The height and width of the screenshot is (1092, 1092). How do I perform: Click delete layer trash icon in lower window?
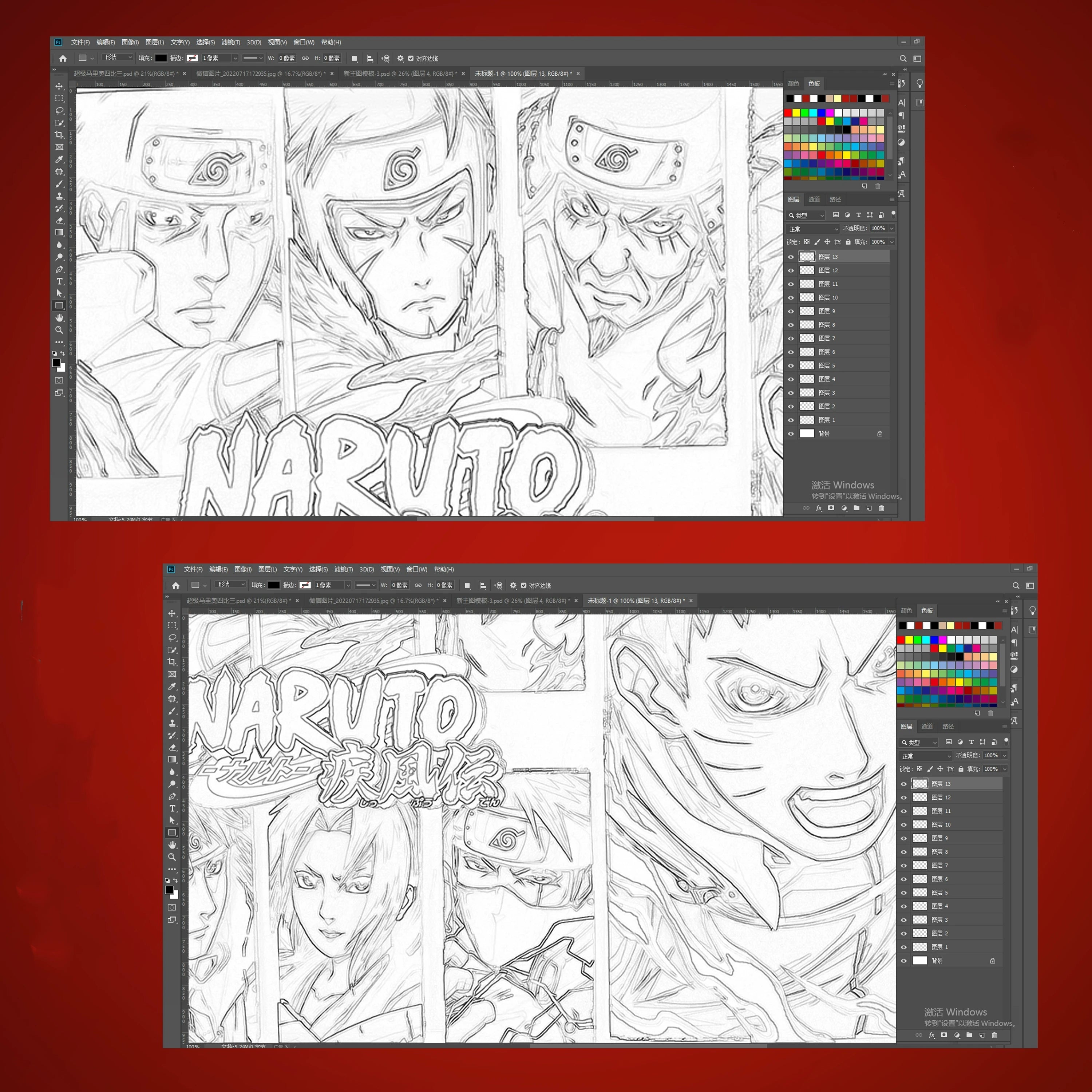click(x=994, y=1036)
